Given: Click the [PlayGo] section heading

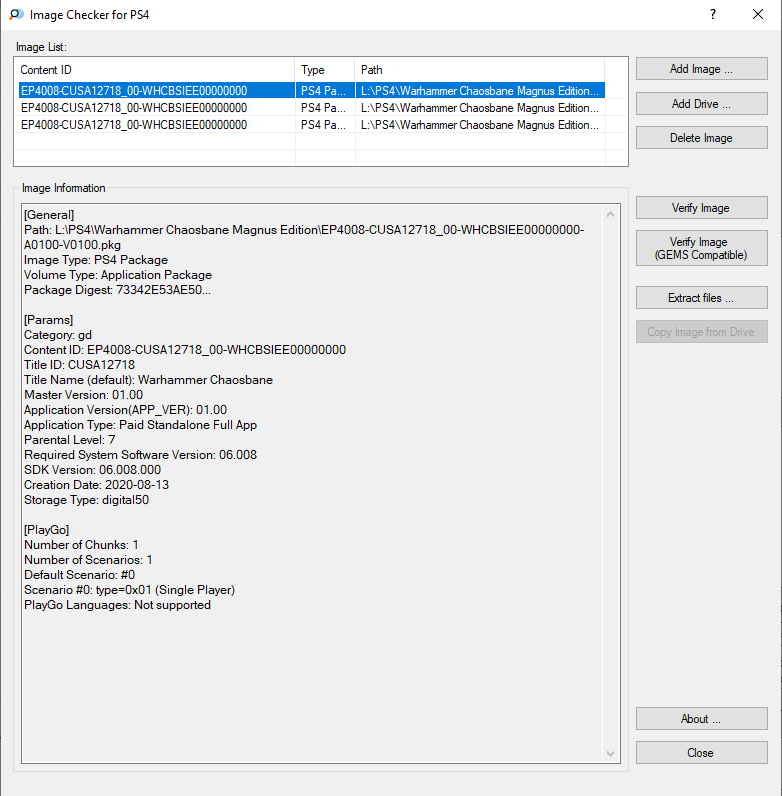Looking at the screenshot, I should point(46,529).
